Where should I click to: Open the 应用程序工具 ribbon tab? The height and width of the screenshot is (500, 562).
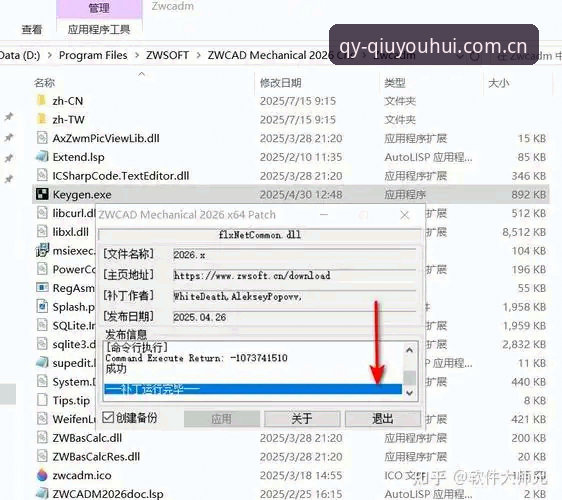point(99,29)
